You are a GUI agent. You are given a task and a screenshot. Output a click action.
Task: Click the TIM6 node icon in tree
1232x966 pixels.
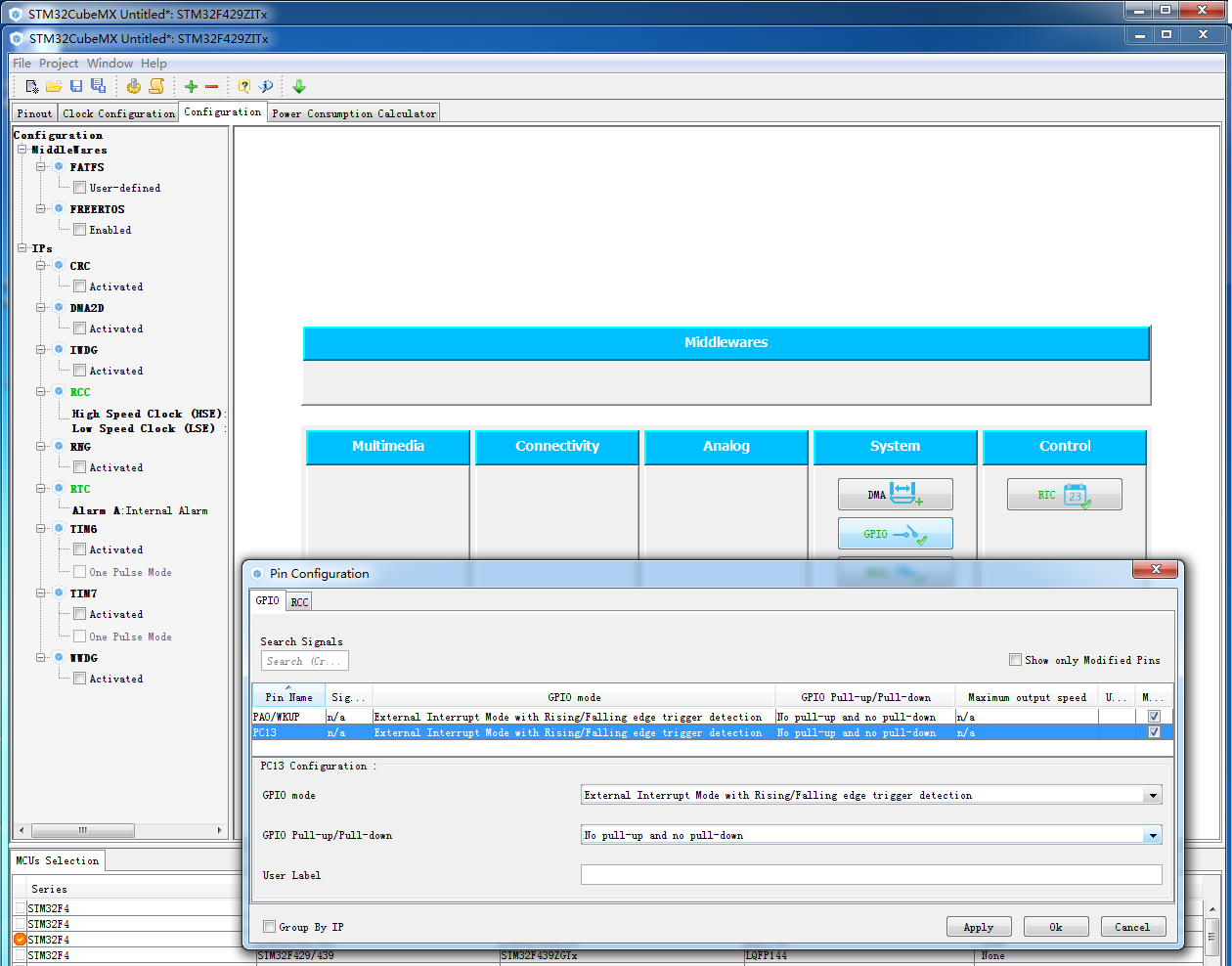coord(59,529)
